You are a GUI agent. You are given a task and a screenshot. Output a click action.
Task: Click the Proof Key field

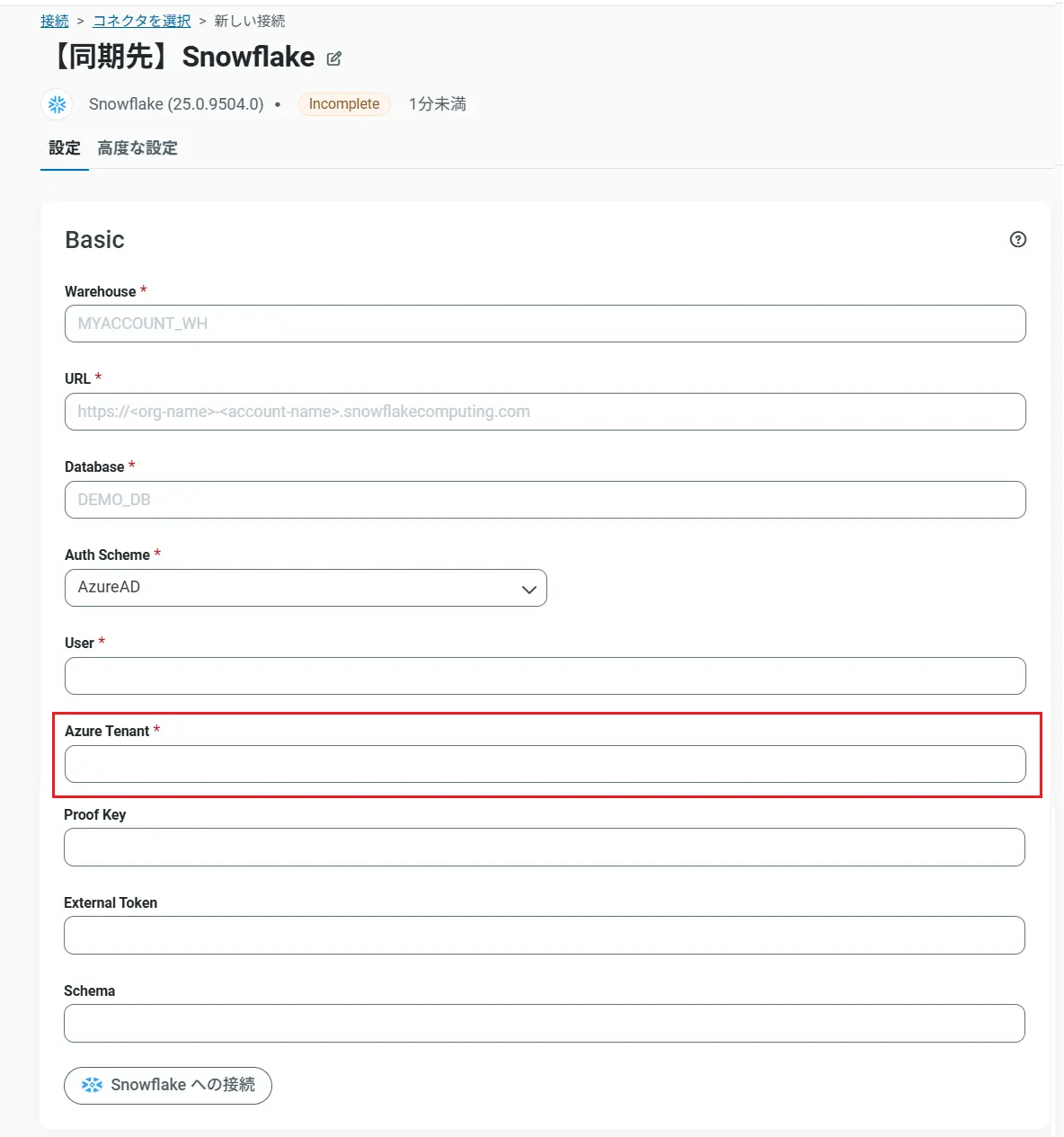pyautogui.click(x=545, y=847)
